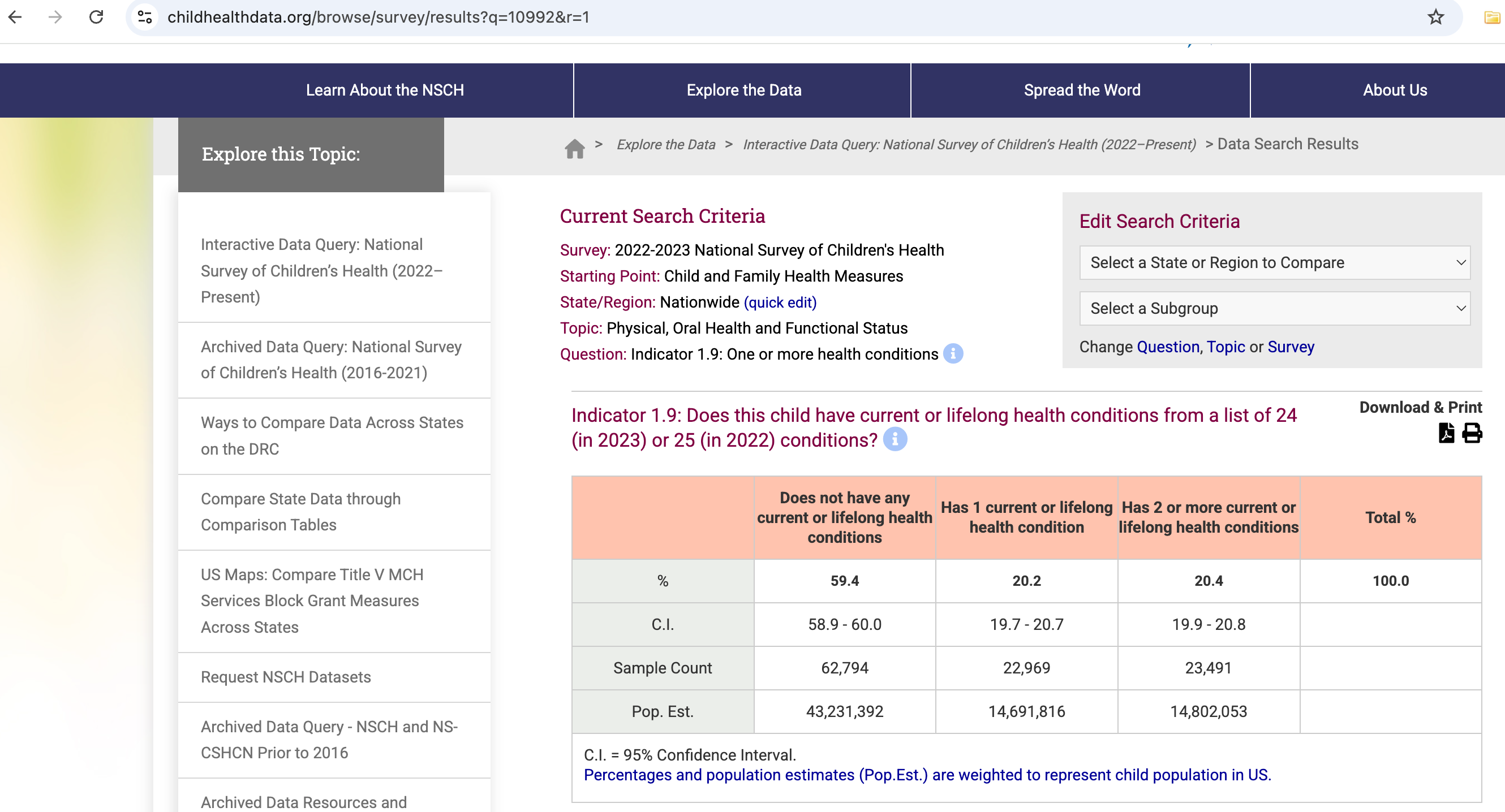Click Interactive Data Query breadcrumb link
1505x812 pixels.
969,144
